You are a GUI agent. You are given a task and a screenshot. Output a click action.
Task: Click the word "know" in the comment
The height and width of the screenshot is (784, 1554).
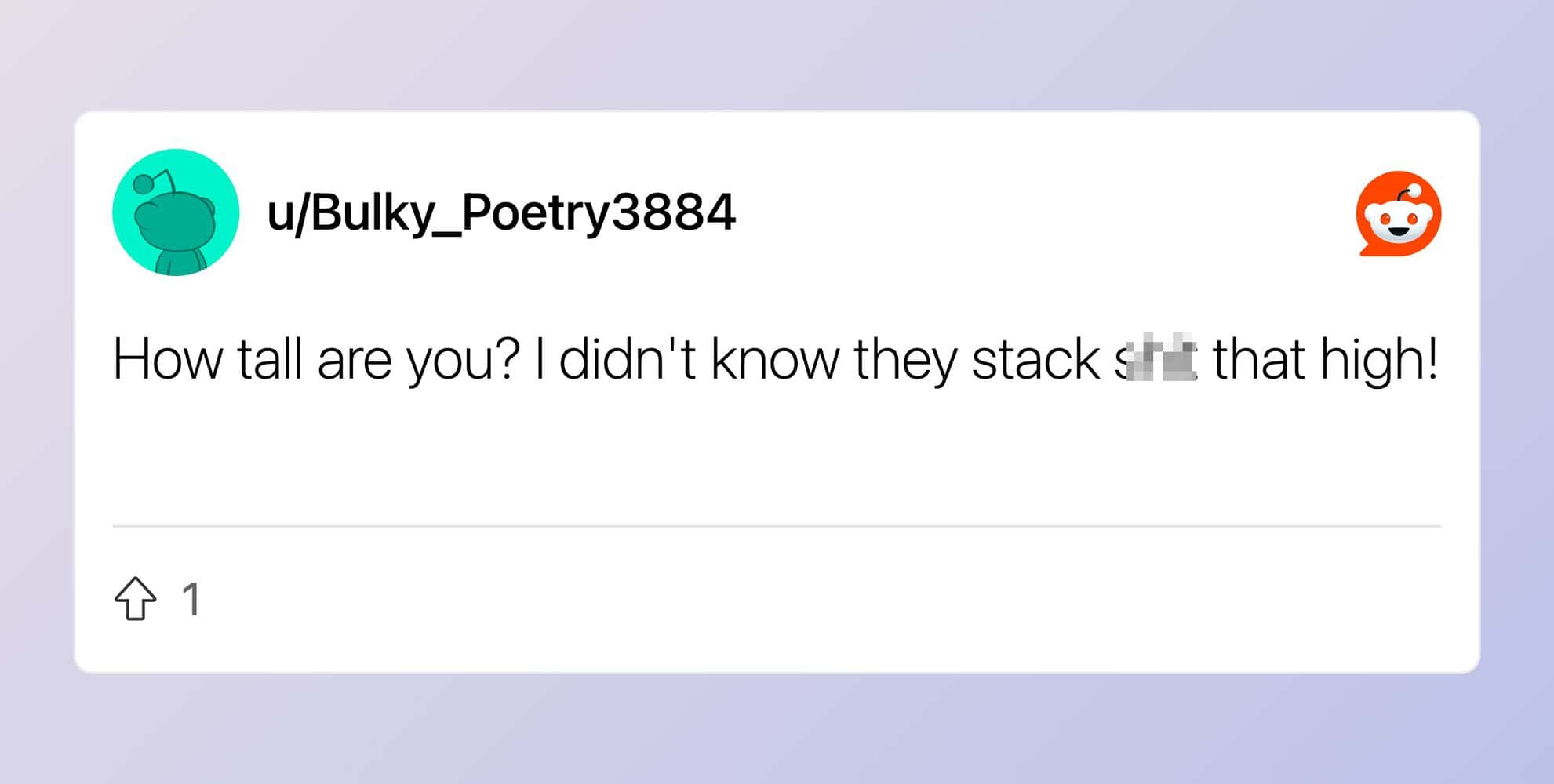pyautogui.click(x=775, y=359)
